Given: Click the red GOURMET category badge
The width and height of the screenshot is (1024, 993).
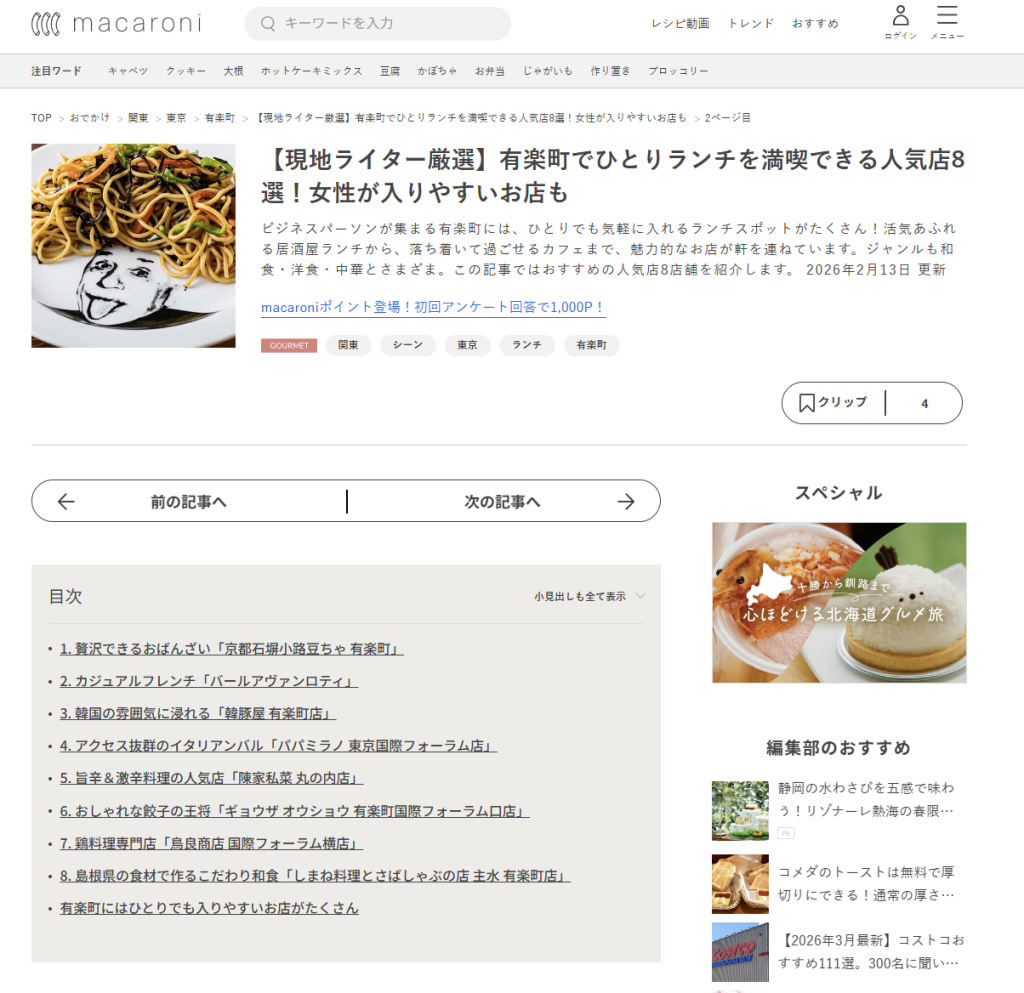Looking at the screenshot, I should [289, 346].
